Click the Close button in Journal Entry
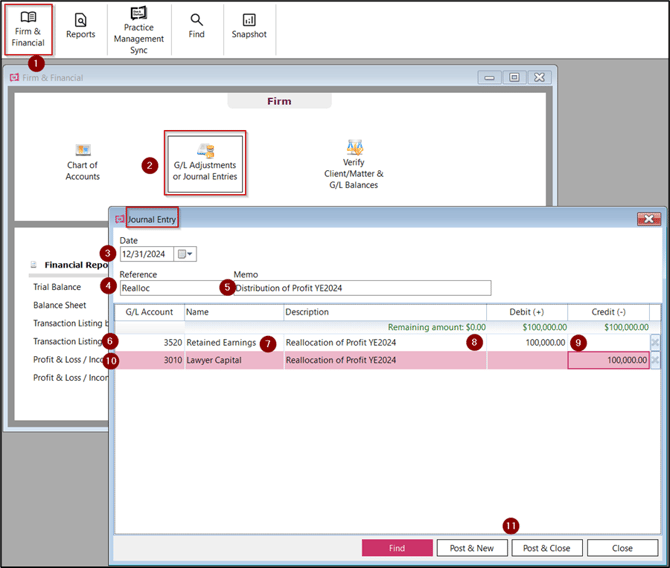 pyautogui.click(x=622, y=548)
